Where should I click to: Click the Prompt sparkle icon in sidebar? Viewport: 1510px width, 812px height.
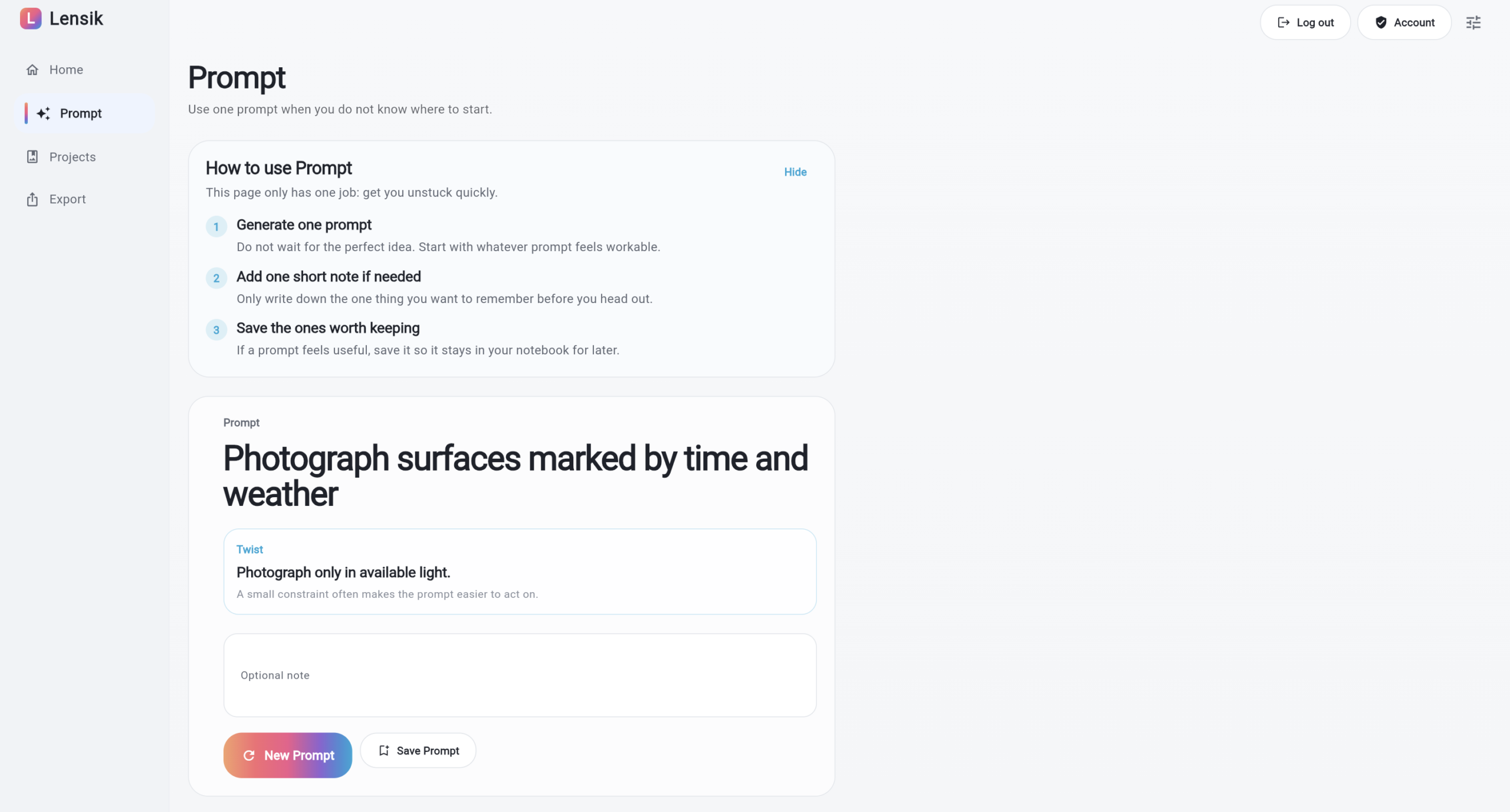tap(44, 113)
